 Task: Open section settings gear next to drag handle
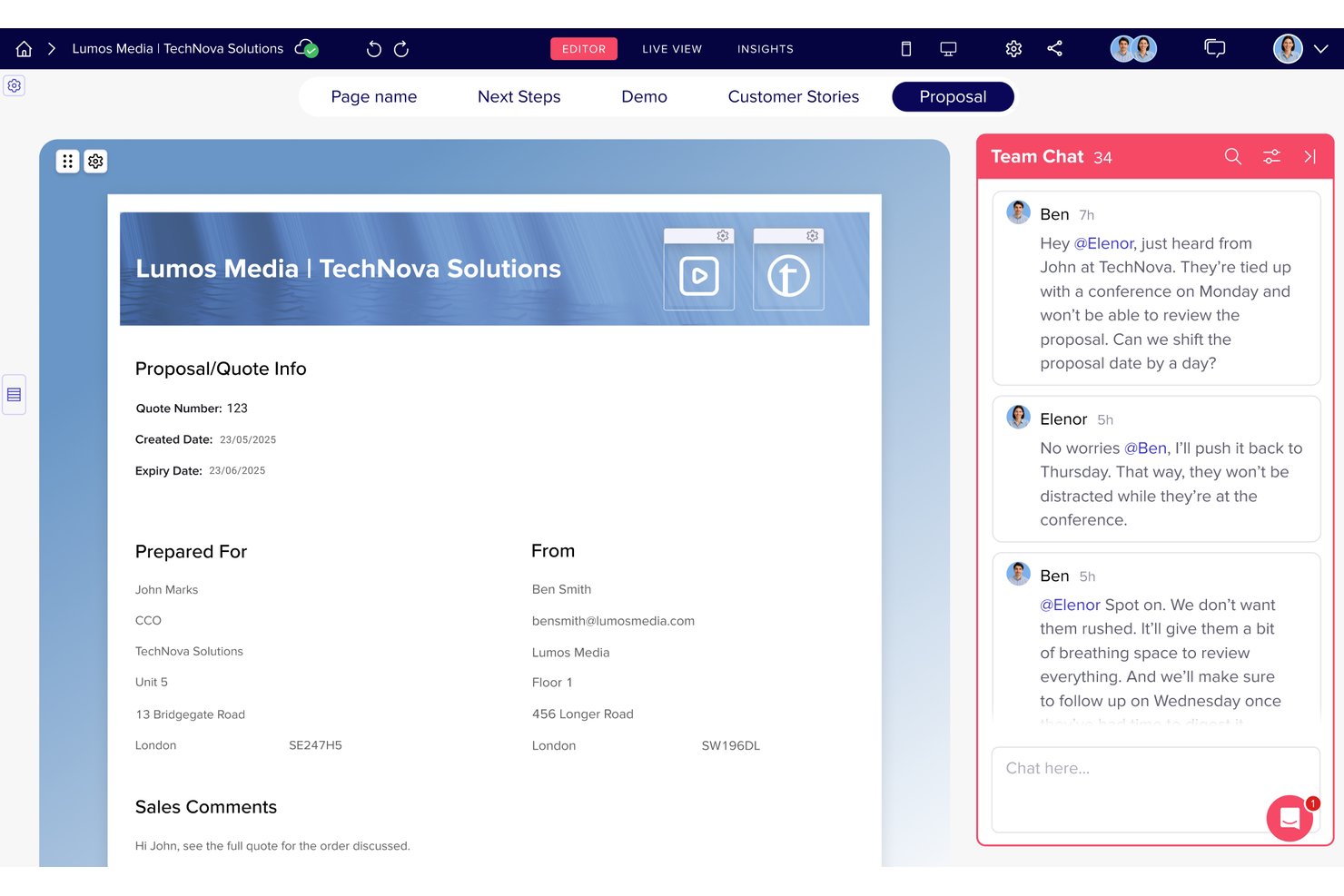pos(95,162)
